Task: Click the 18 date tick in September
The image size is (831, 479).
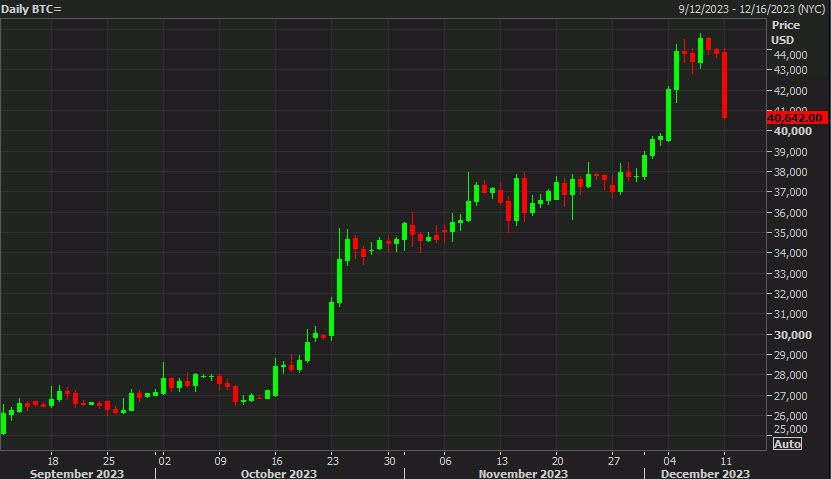Action: click(x=52, y=461)
